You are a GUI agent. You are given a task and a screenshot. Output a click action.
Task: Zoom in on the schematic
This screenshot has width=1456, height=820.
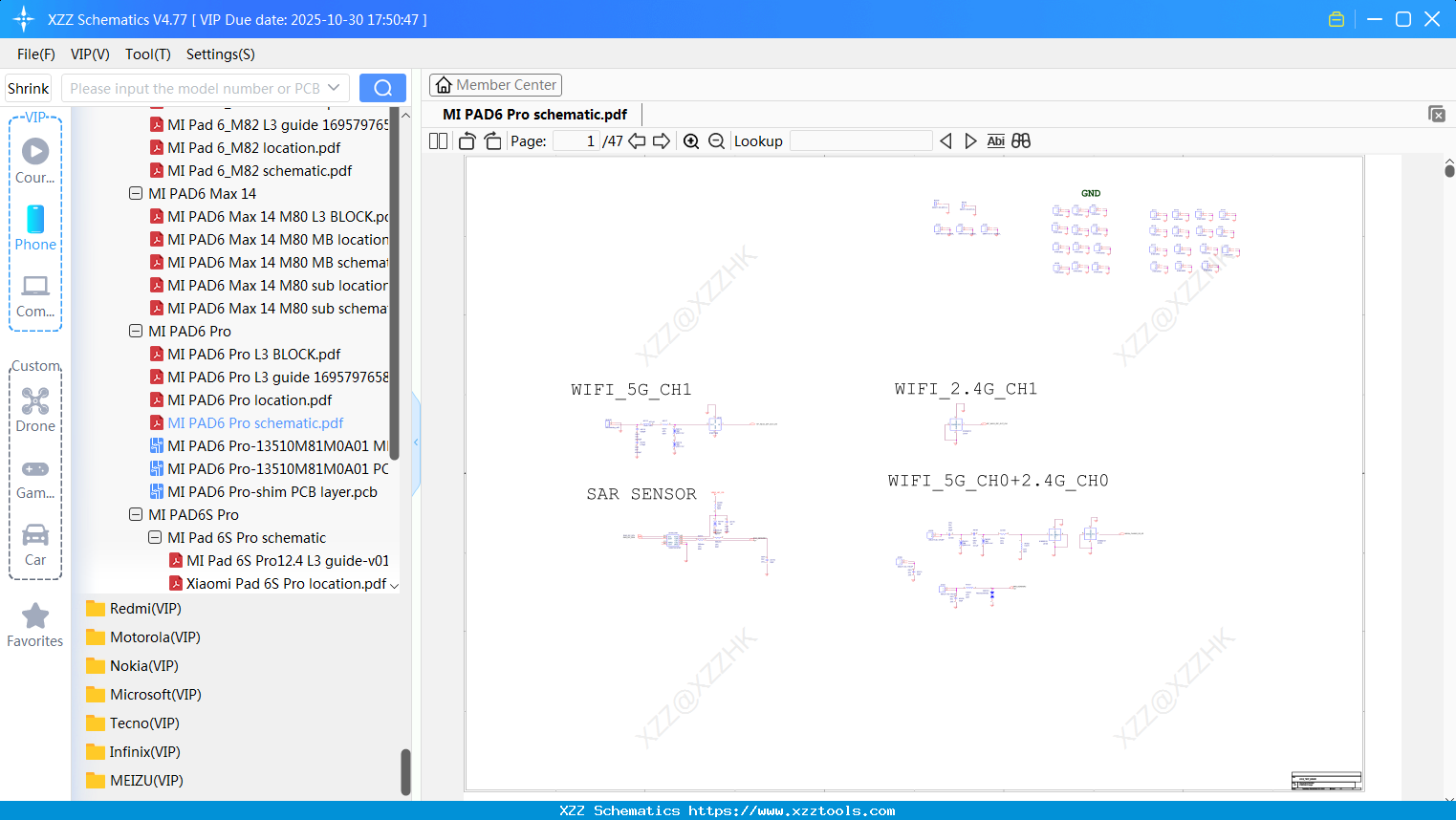691,141
